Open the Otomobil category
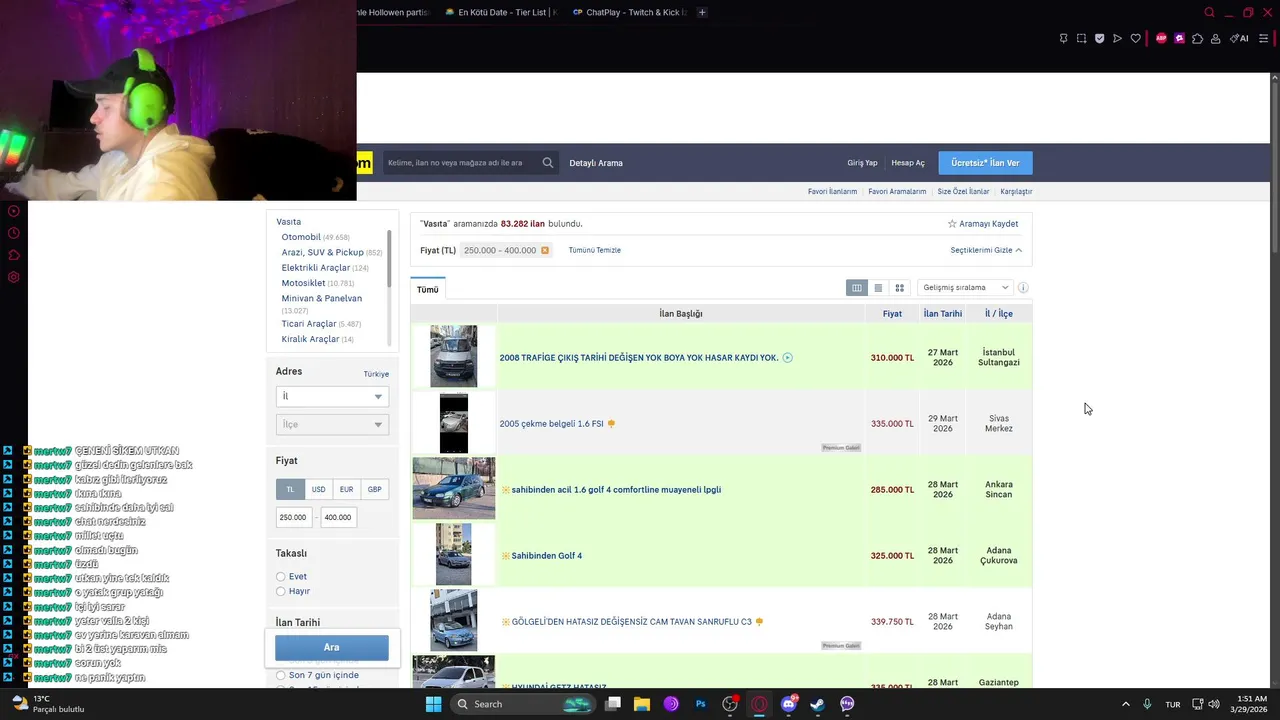This screenshot has width=1280, height=720. pos(301,237)
